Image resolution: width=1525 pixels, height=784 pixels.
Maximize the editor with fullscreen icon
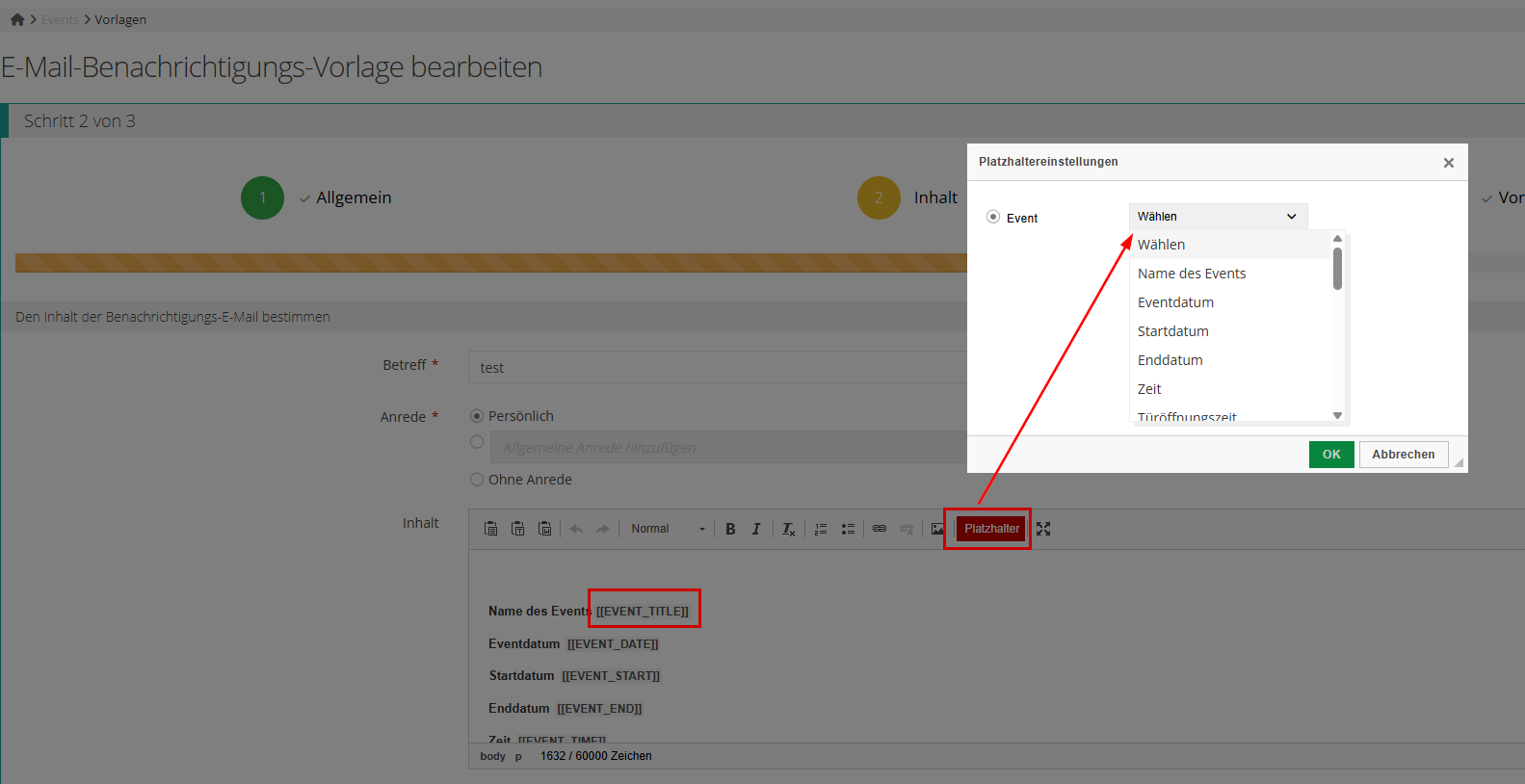[1043, 529]
